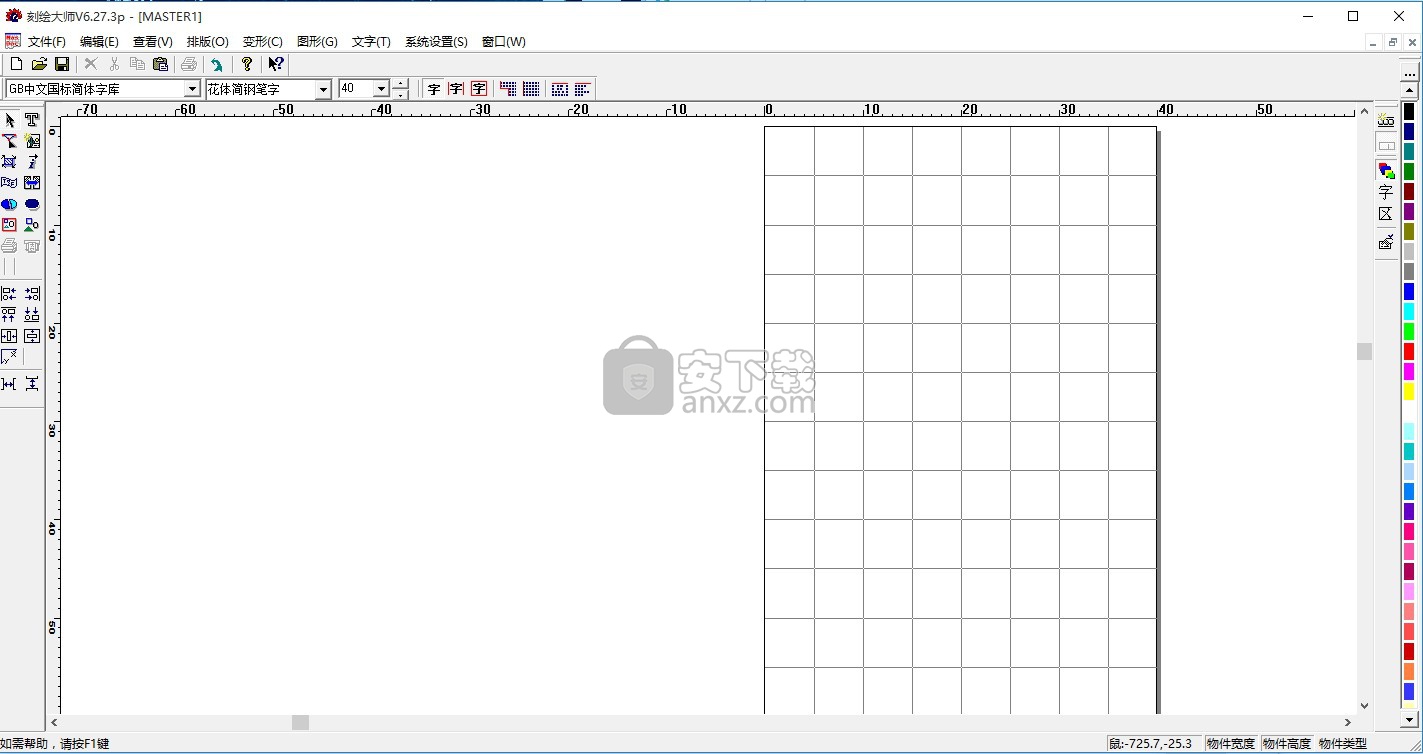Click the properties edit icon in right panel
Image resolution: width=1423 pixels, height=754 pixels.
(1386, 242)
